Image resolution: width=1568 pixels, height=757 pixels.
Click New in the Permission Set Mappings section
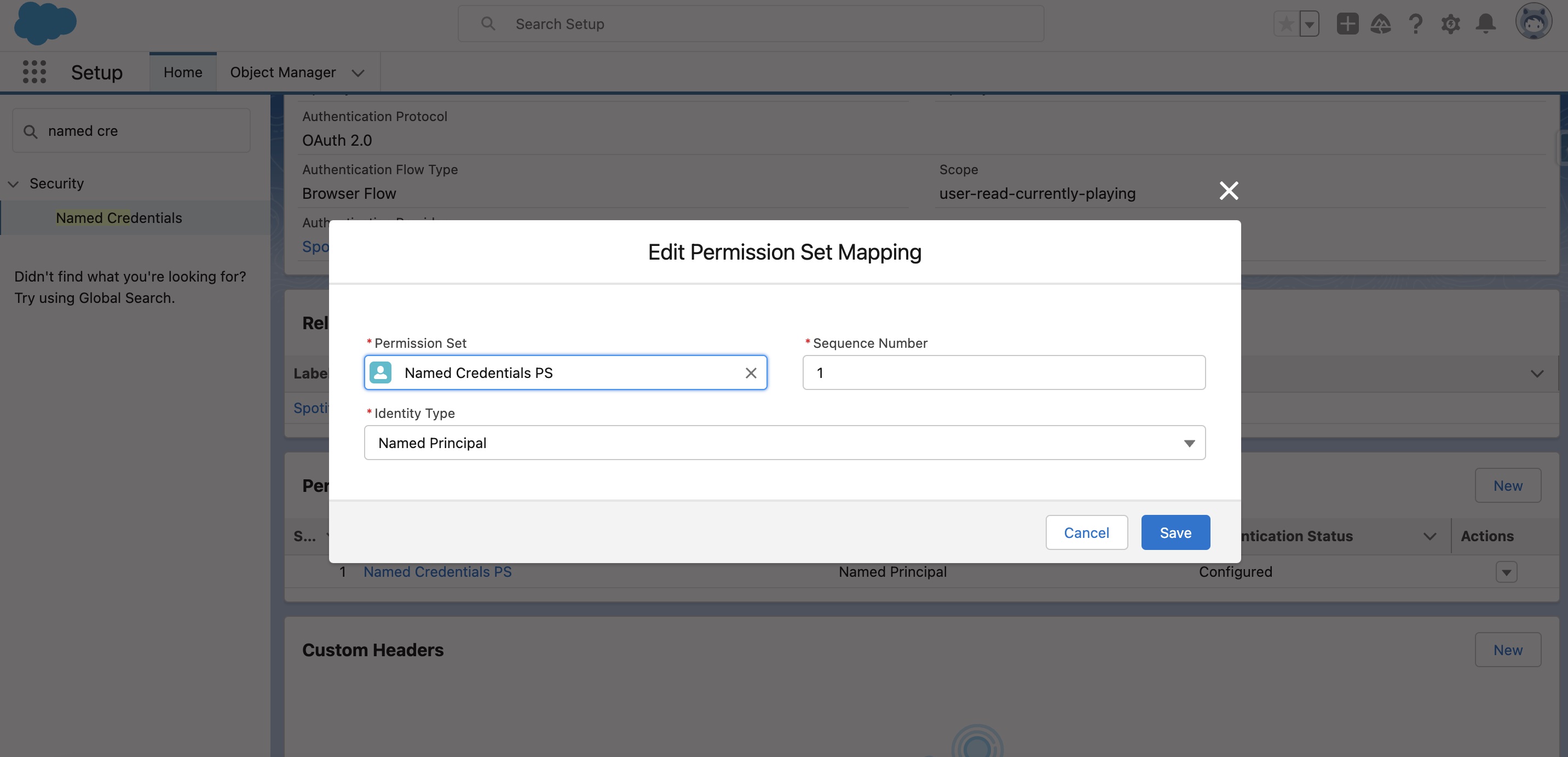tap(1507, 485)
